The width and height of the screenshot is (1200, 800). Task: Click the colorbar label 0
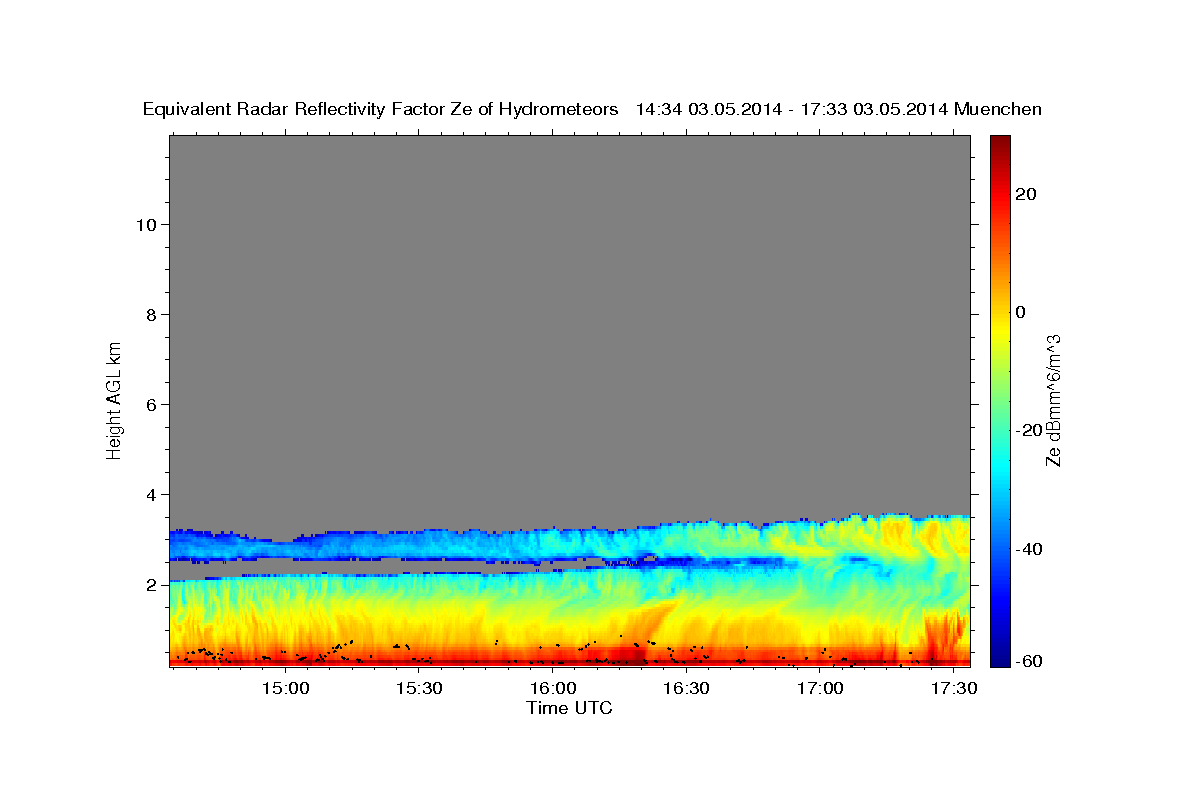(x=1020, y=312)
